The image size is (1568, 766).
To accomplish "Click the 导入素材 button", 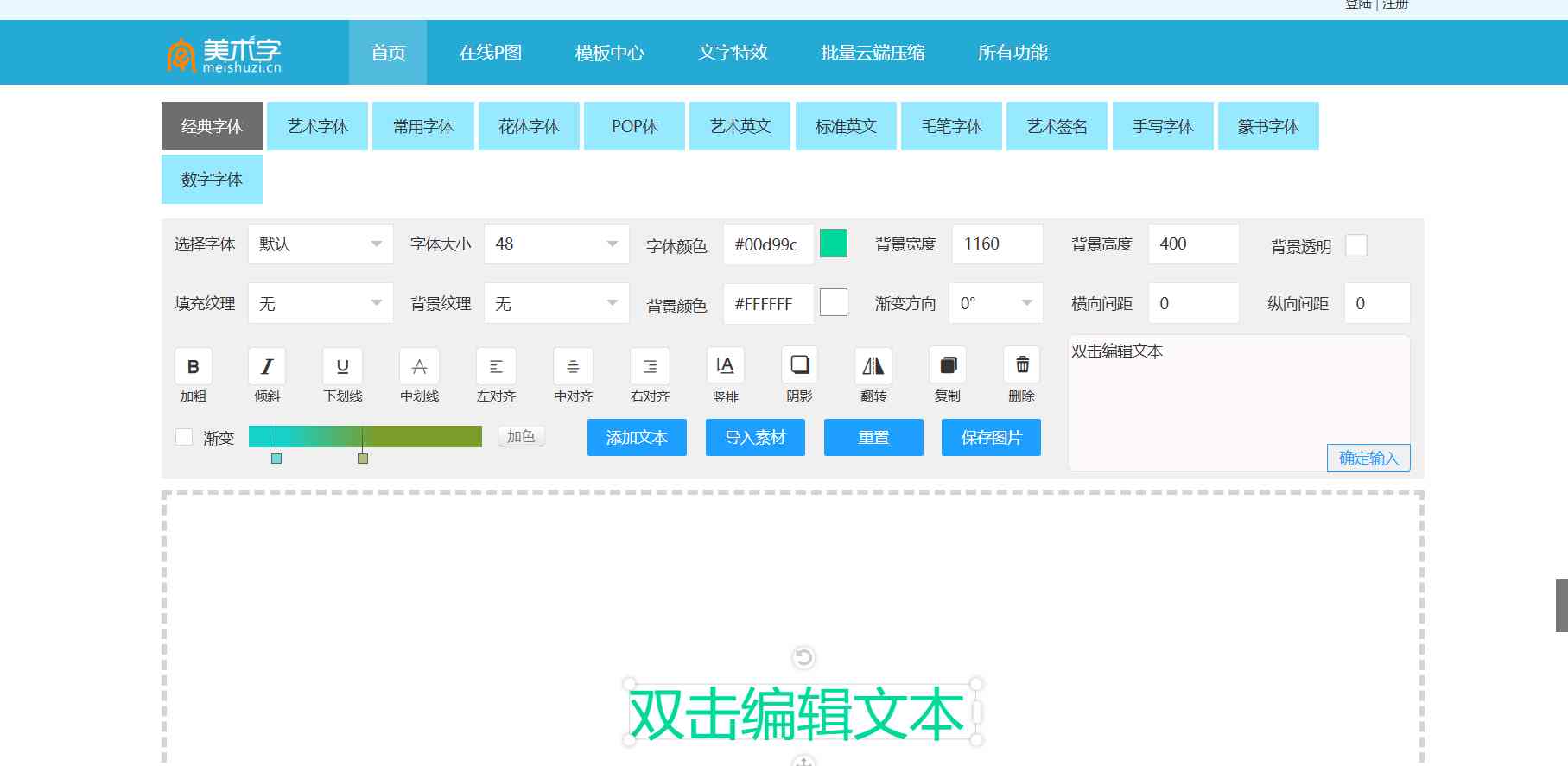I will (x=755, y=437).
